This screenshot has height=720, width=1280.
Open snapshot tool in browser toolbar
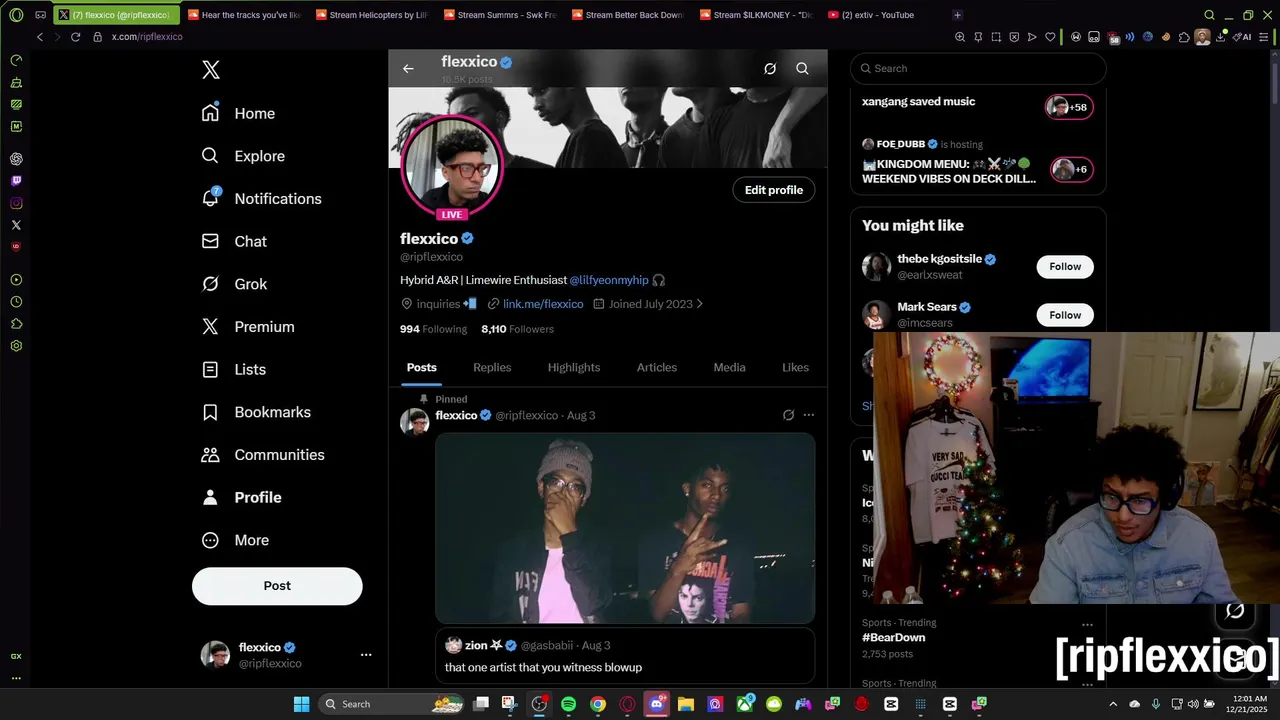pos(996,37)
